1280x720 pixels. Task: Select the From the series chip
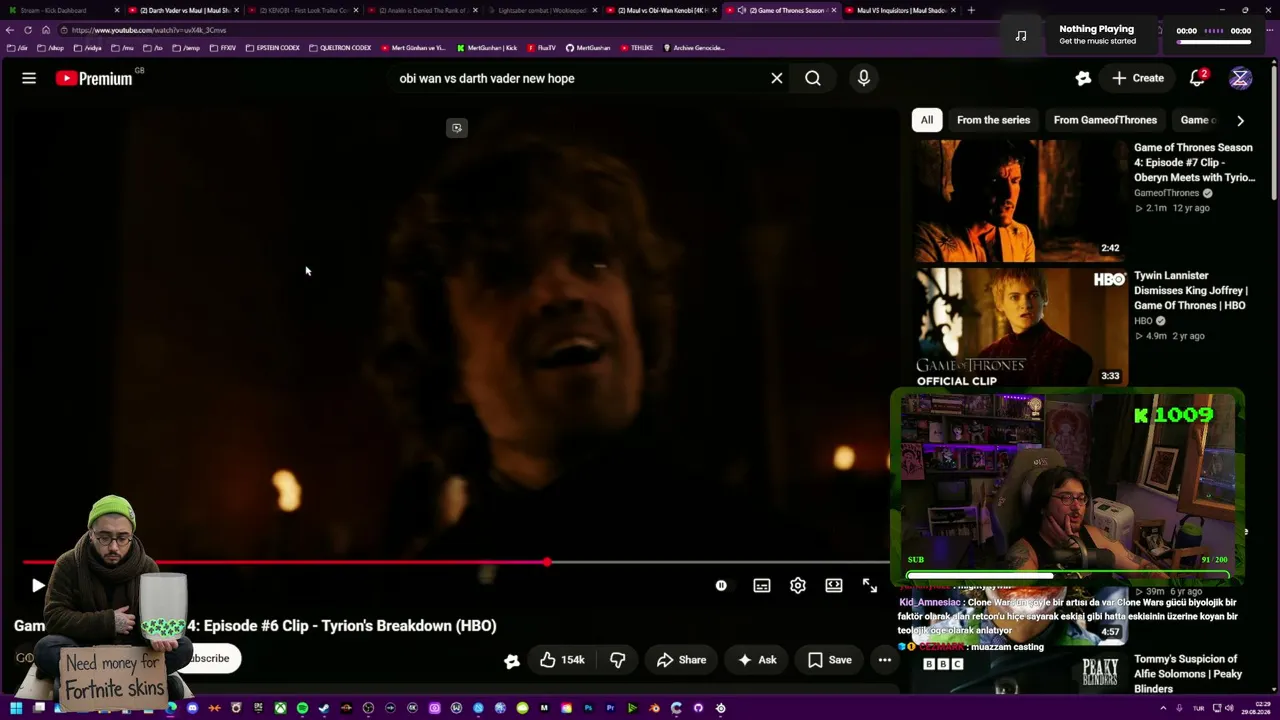[x=993, y=120]
